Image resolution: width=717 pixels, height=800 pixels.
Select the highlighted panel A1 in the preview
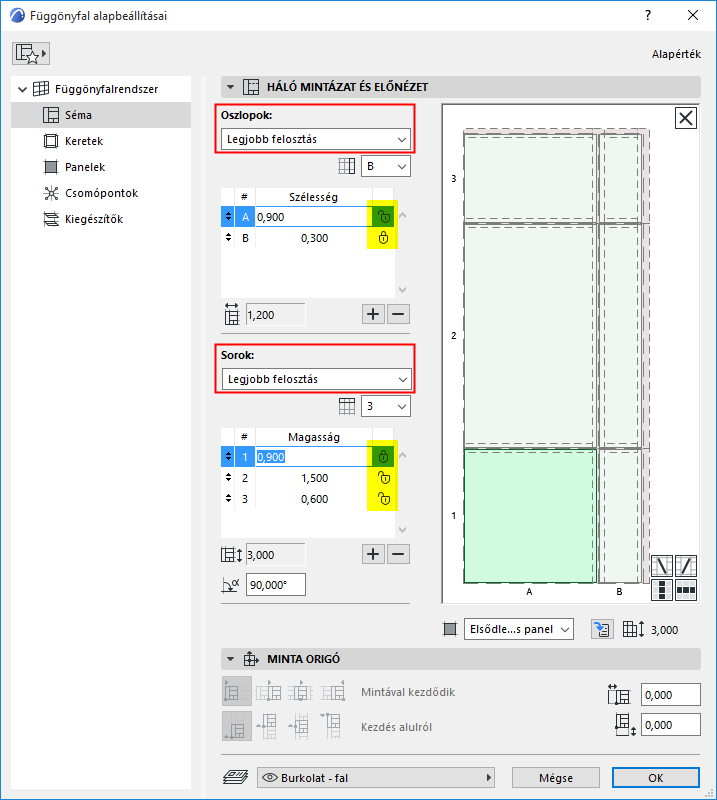click(x=530, y=516)
